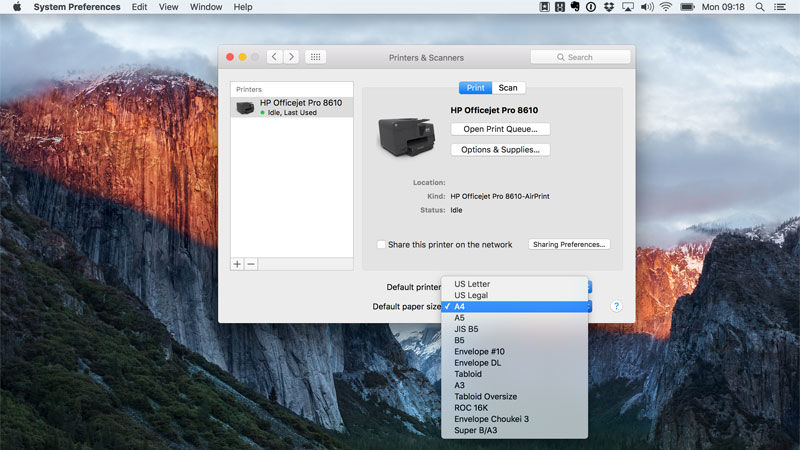This screenshot has height=450, width=800.
Task: Expand Default printer dropdown
Action: tap(589, 287)
